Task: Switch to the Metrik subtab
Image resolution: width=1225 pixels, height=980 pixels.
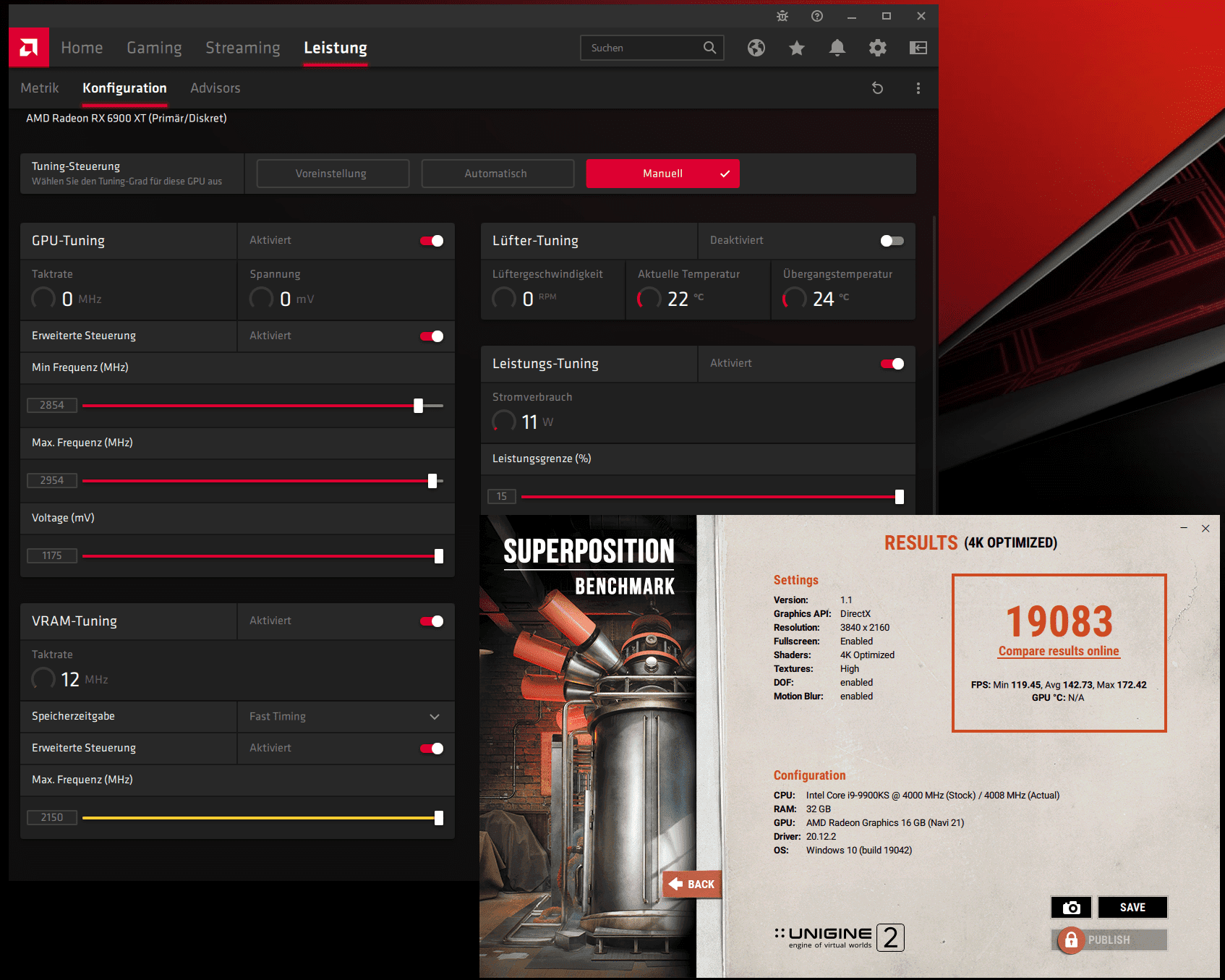Action: tap(40, 88)
